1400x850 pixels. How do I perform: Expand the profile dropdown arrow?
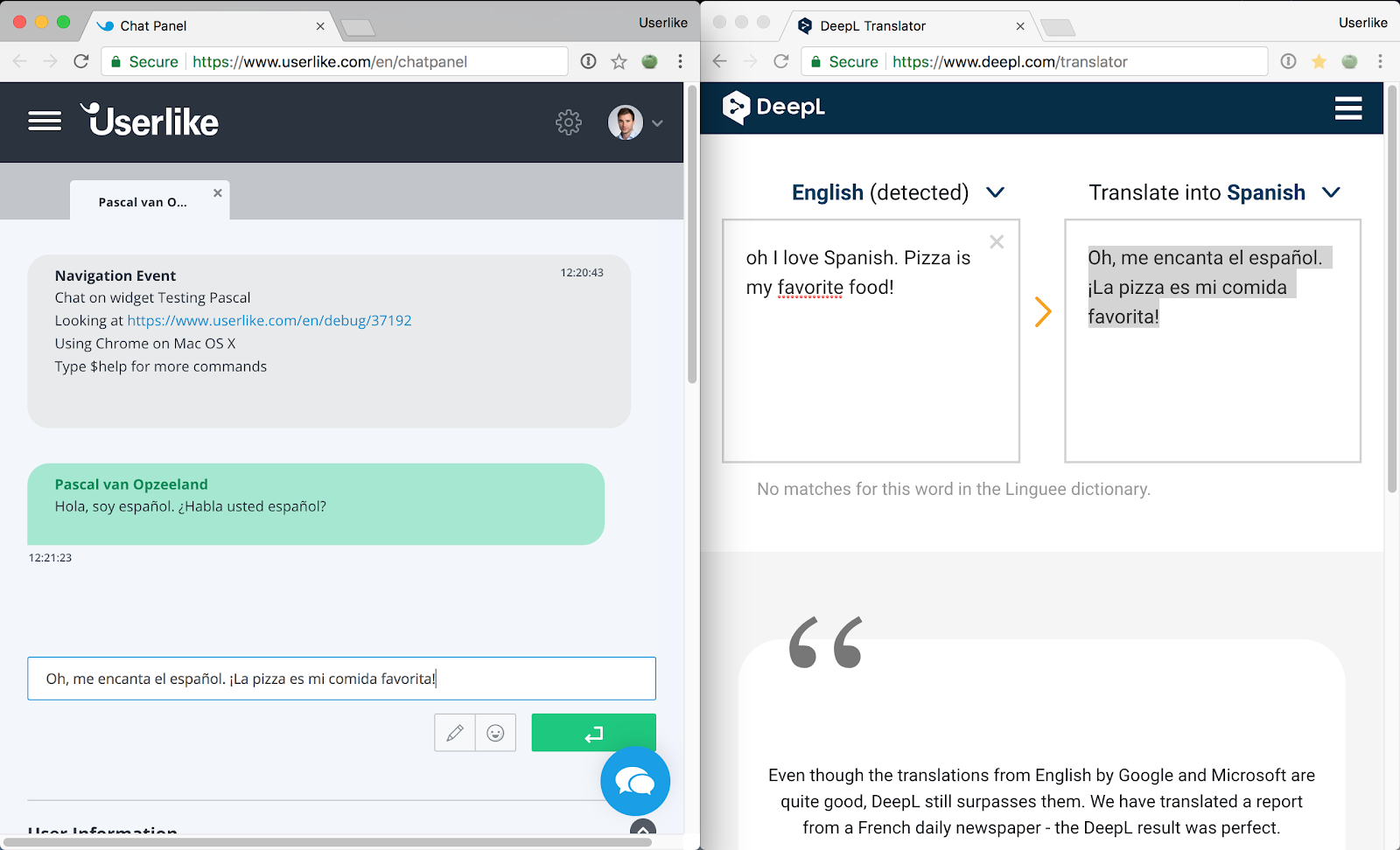tap(657, 123)
